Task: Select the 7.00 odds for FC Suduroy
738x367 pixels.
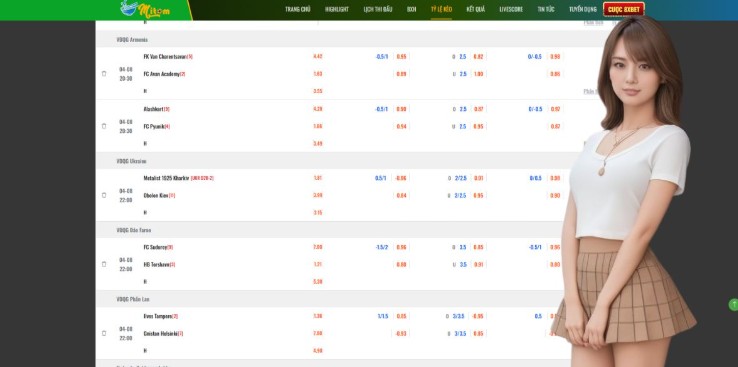Action: 318,247
